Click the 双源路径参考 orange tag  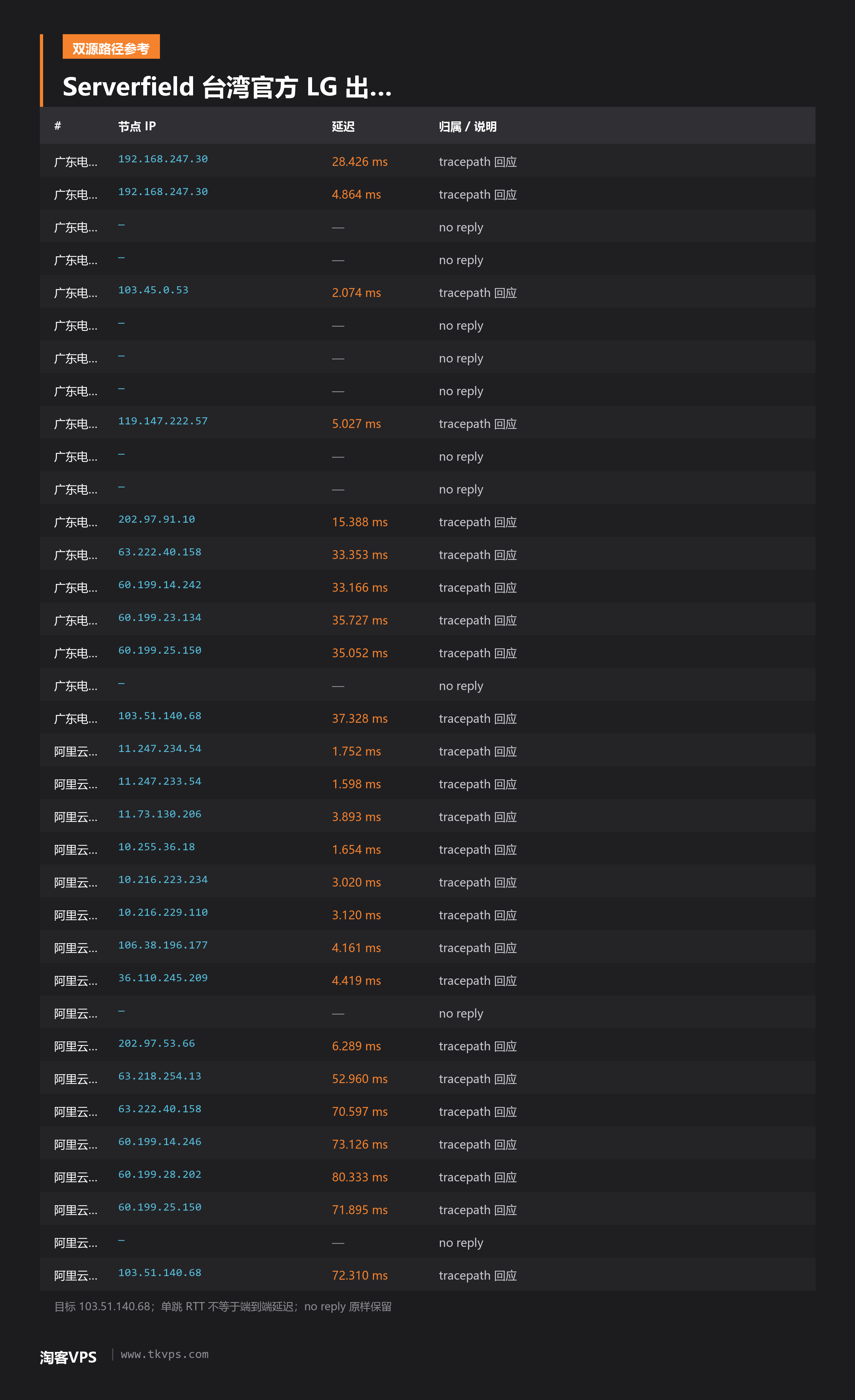coord(111,47)
